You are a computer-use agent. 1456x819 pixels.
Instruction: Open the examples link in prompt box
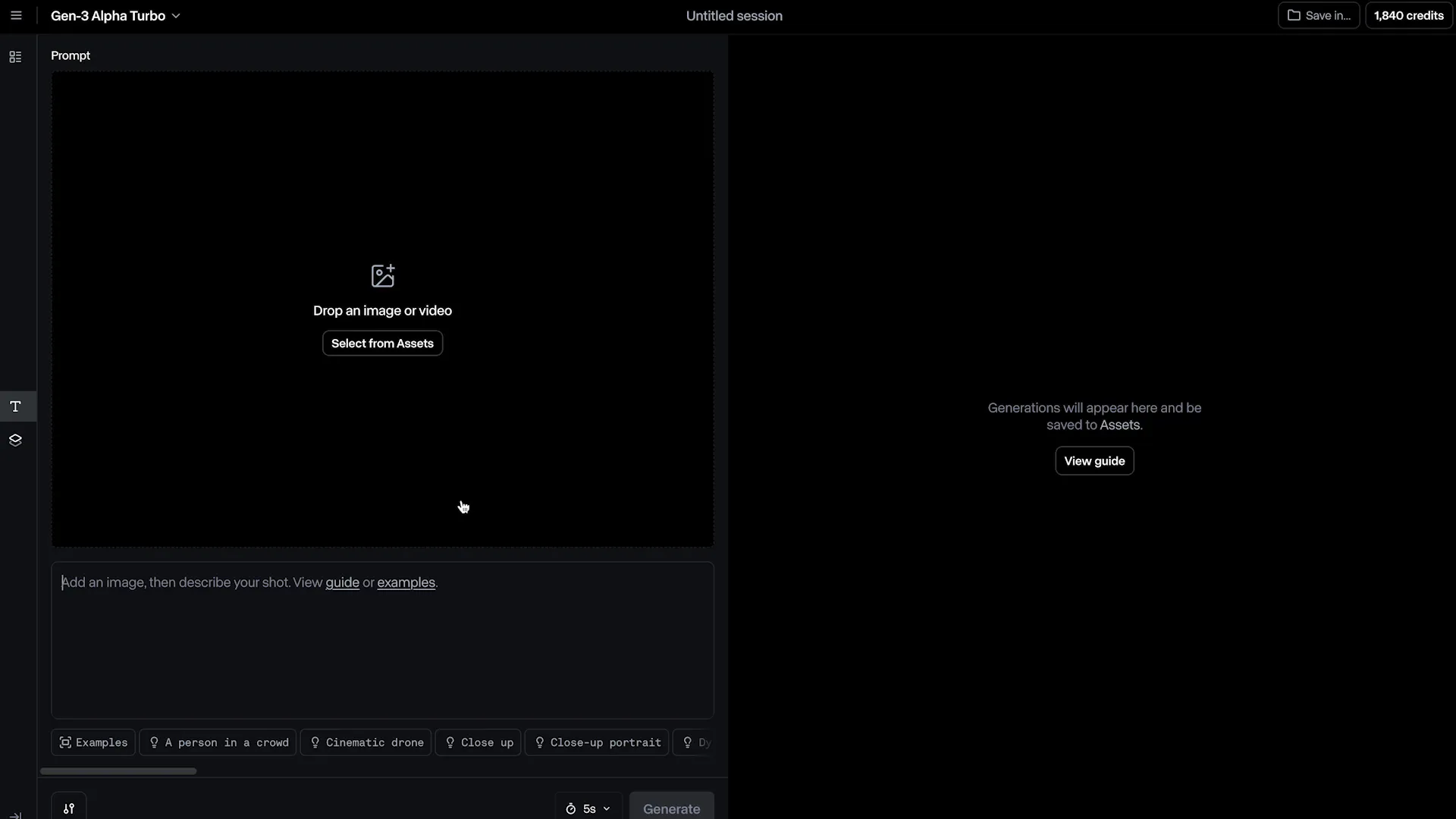click(406, 582)
